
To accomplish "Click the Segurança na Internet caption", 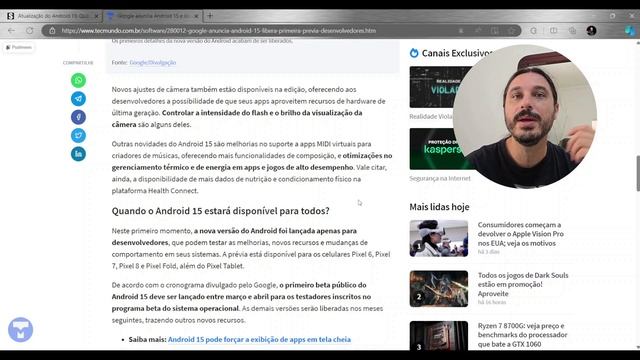I will click(440, 178).
